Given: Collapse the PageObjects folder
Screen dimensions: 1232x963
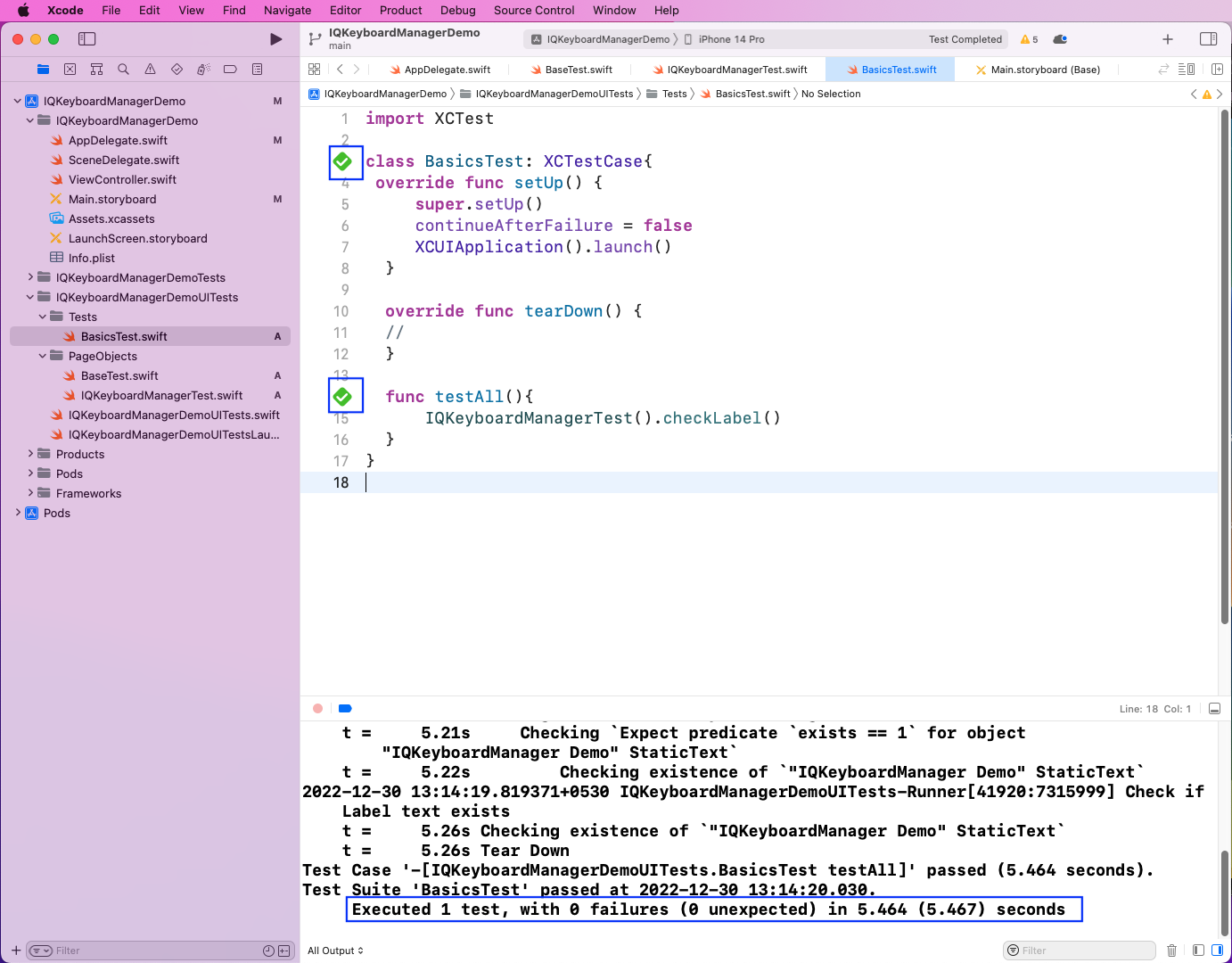Looking at the screenshot, I should (x=43, y=356).
